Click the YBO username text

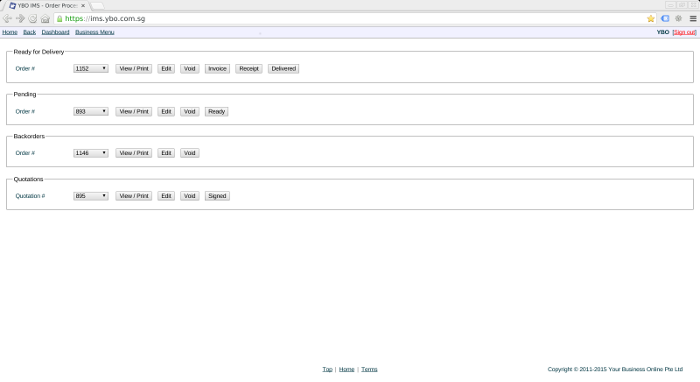(663, 32)
